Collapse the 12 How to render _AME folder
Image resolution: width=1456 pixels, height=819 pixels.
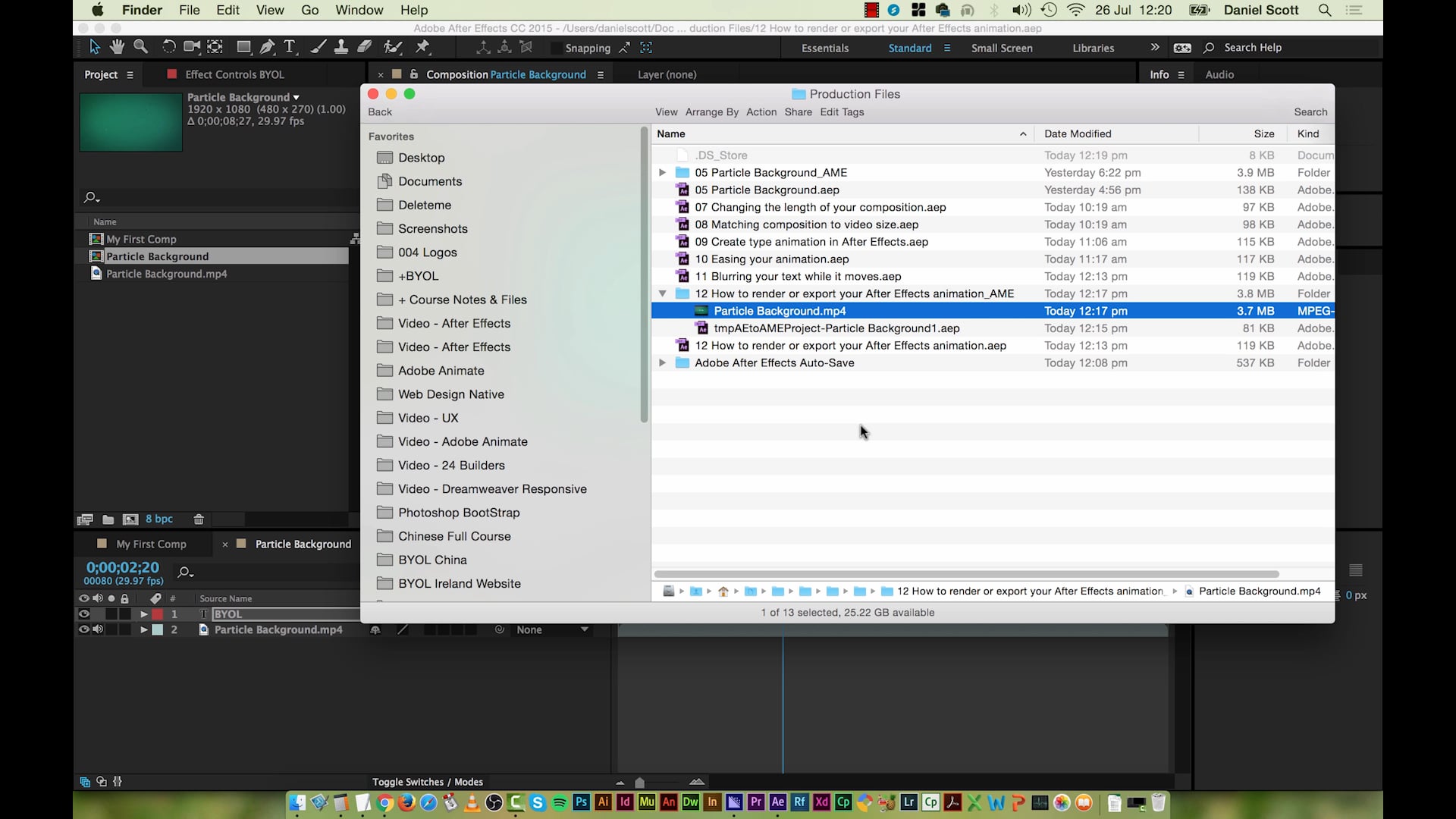[x=662, y=293]
